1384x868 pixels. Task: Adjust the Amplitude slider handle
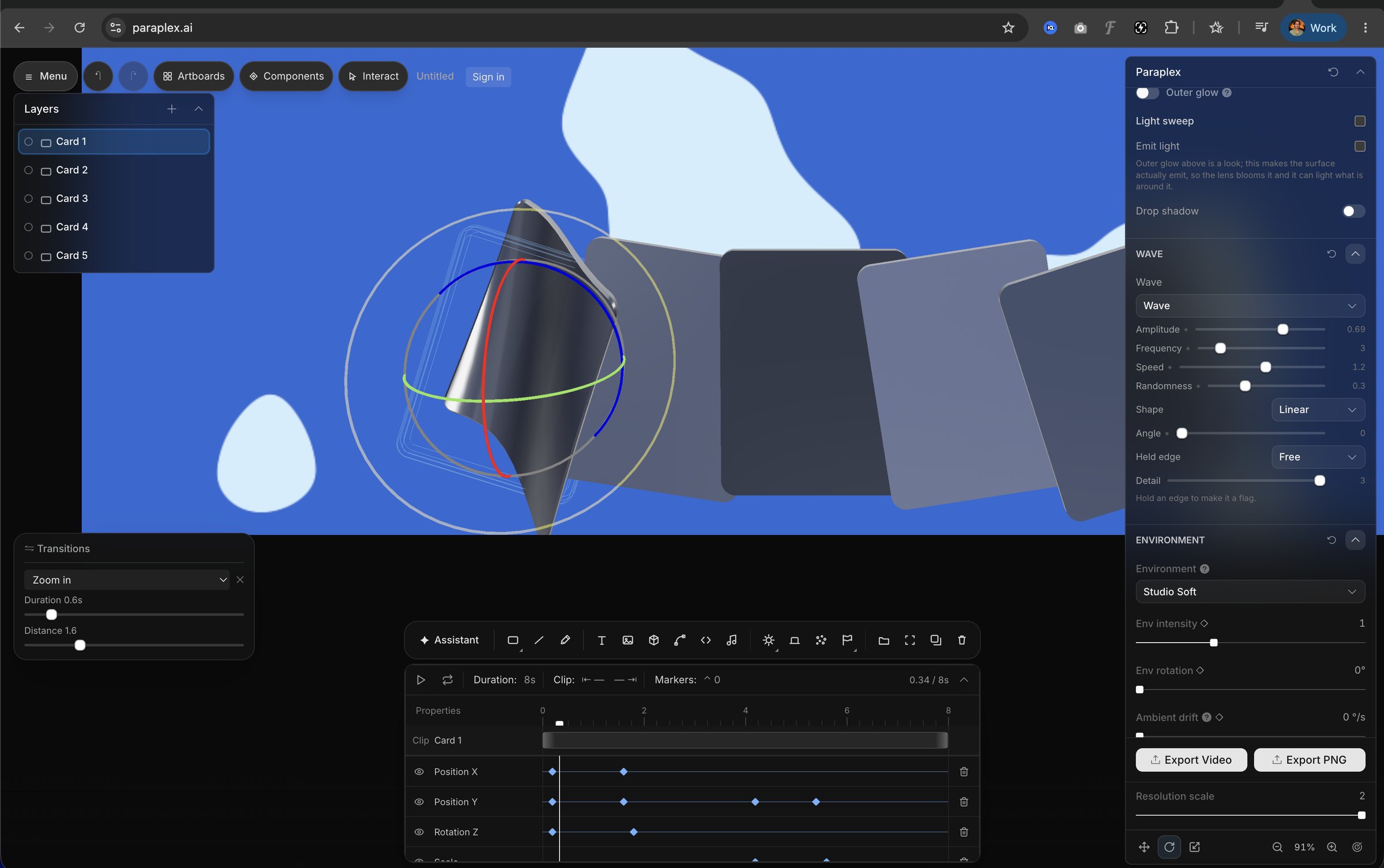(x=1283, y=329)
